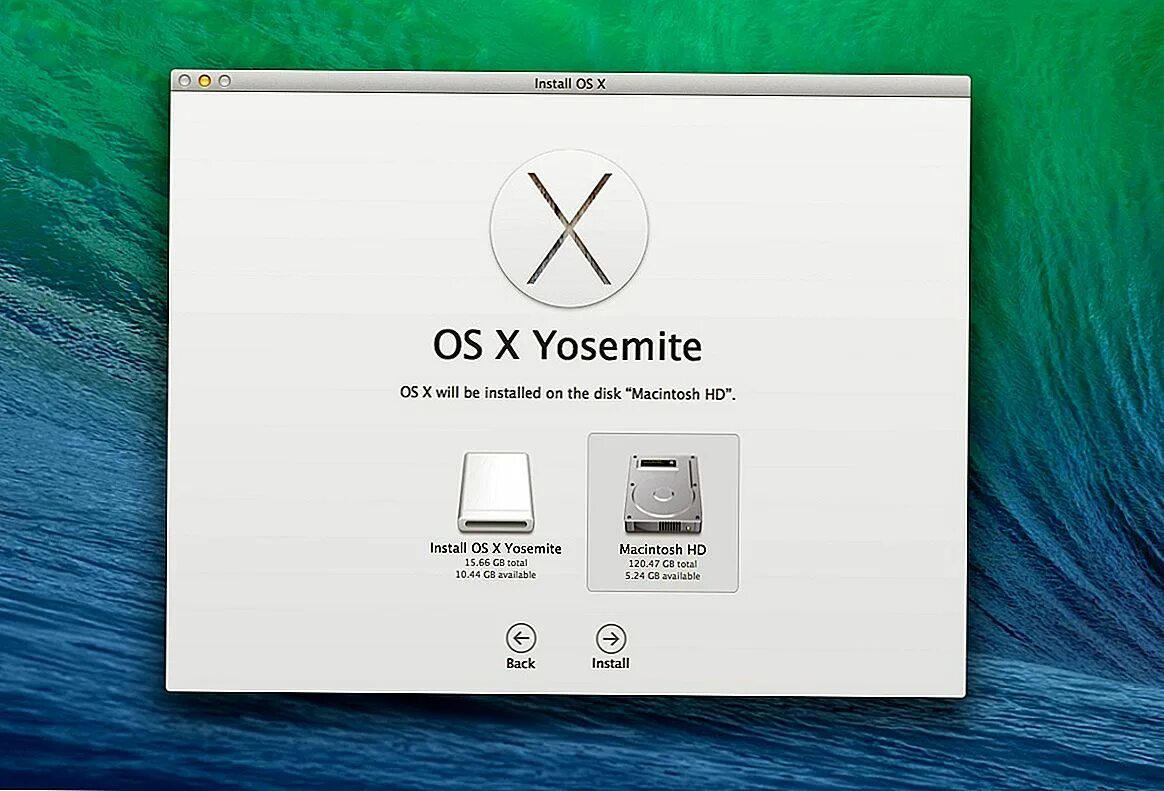
Task: Click the "OS X Yosemite" heading
Action: pyautogui.click(x=568, y=346)
